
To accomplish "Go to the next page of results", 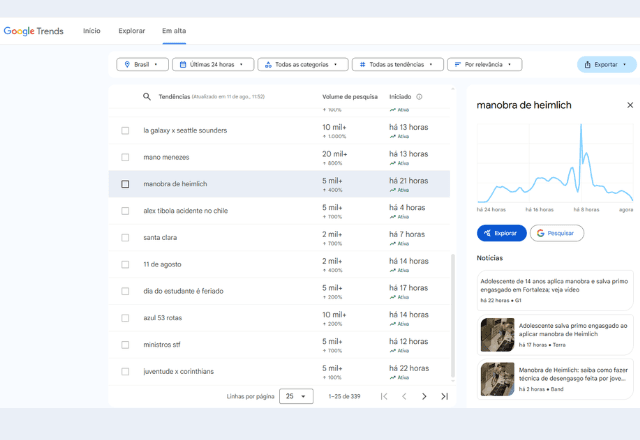I will click(424, 396).
